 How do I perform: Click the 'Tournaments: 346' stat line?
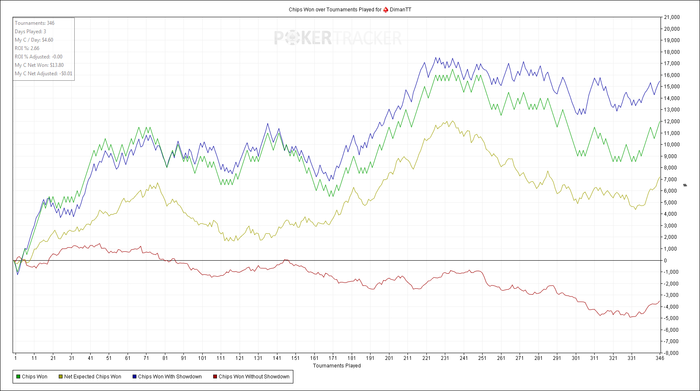click(x=35, y=23)
